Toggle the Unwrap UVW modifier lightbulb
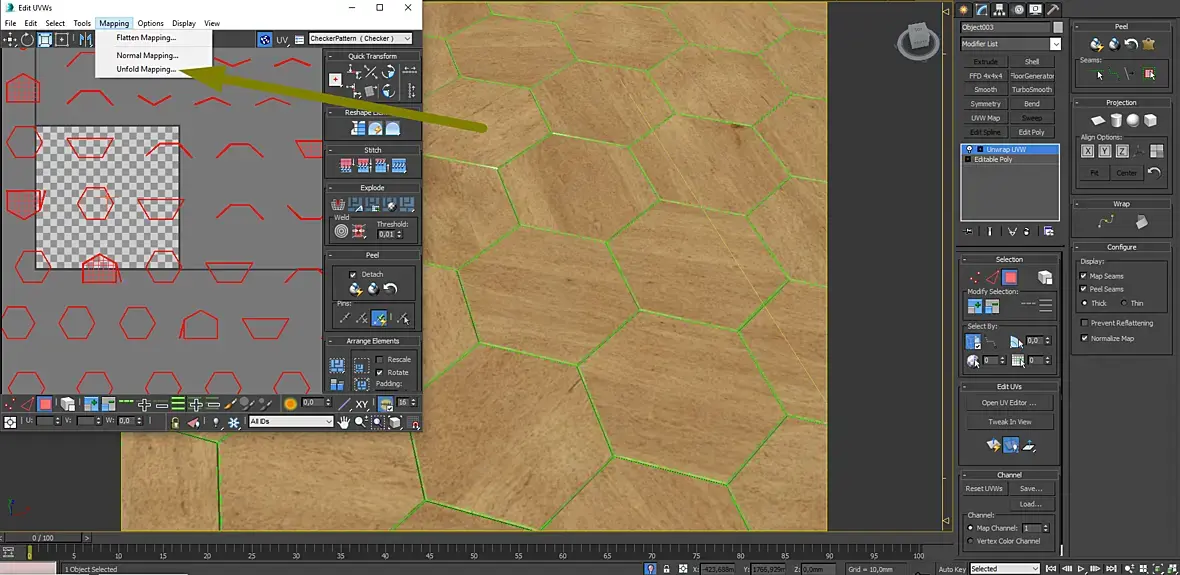Viewport: 1180px width, 575px height. tap(969, 149)
